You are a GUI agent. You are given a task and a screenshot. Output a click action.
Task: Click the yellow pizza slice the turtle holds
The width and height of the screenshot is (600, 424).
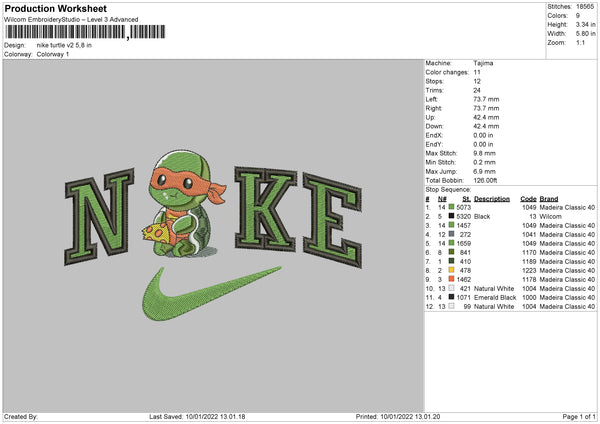point(156,233)
